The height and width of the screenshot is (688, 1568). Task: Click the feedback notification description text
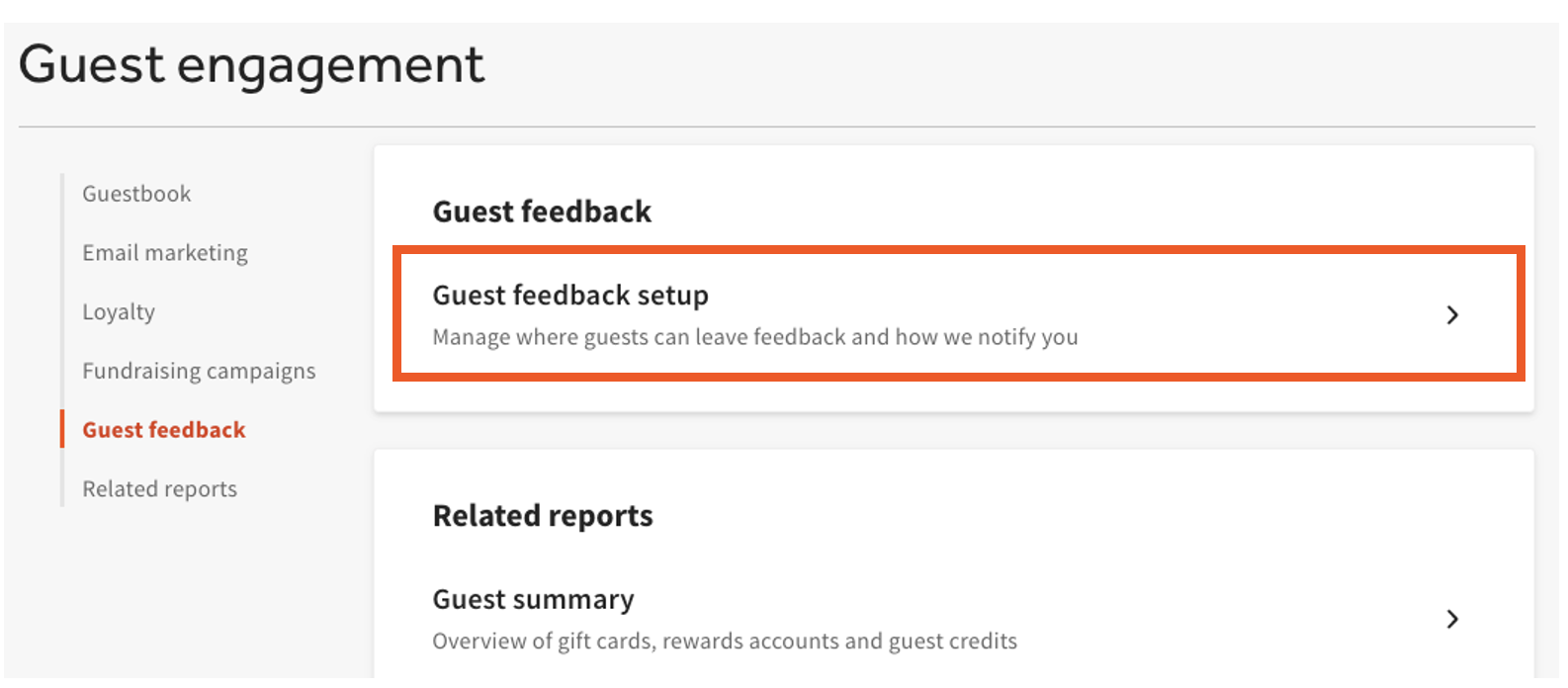pos(754,337)
